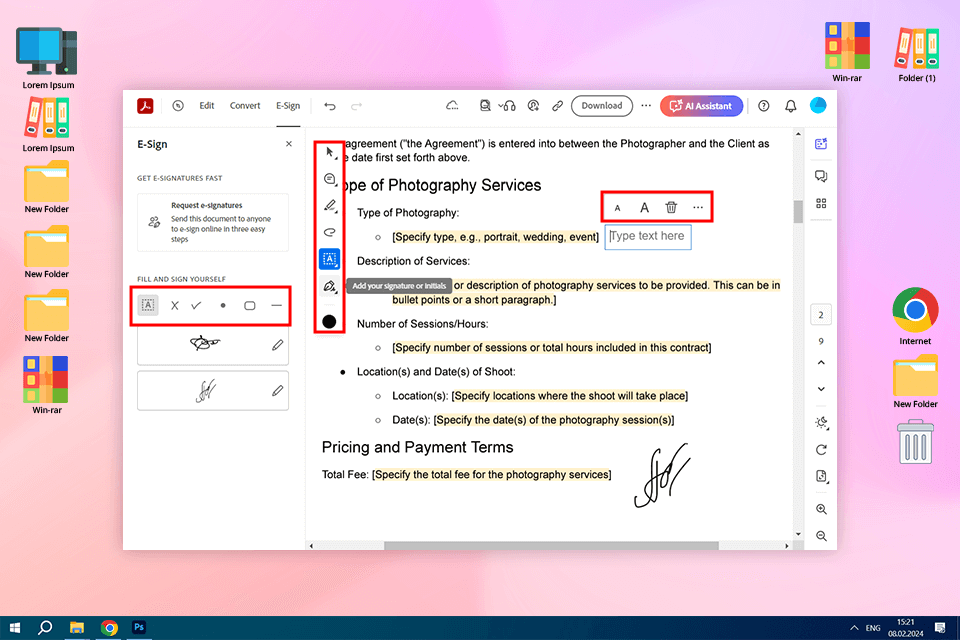
Task: Rotate the page with the rotate icon
Action: tap(822, 450)
